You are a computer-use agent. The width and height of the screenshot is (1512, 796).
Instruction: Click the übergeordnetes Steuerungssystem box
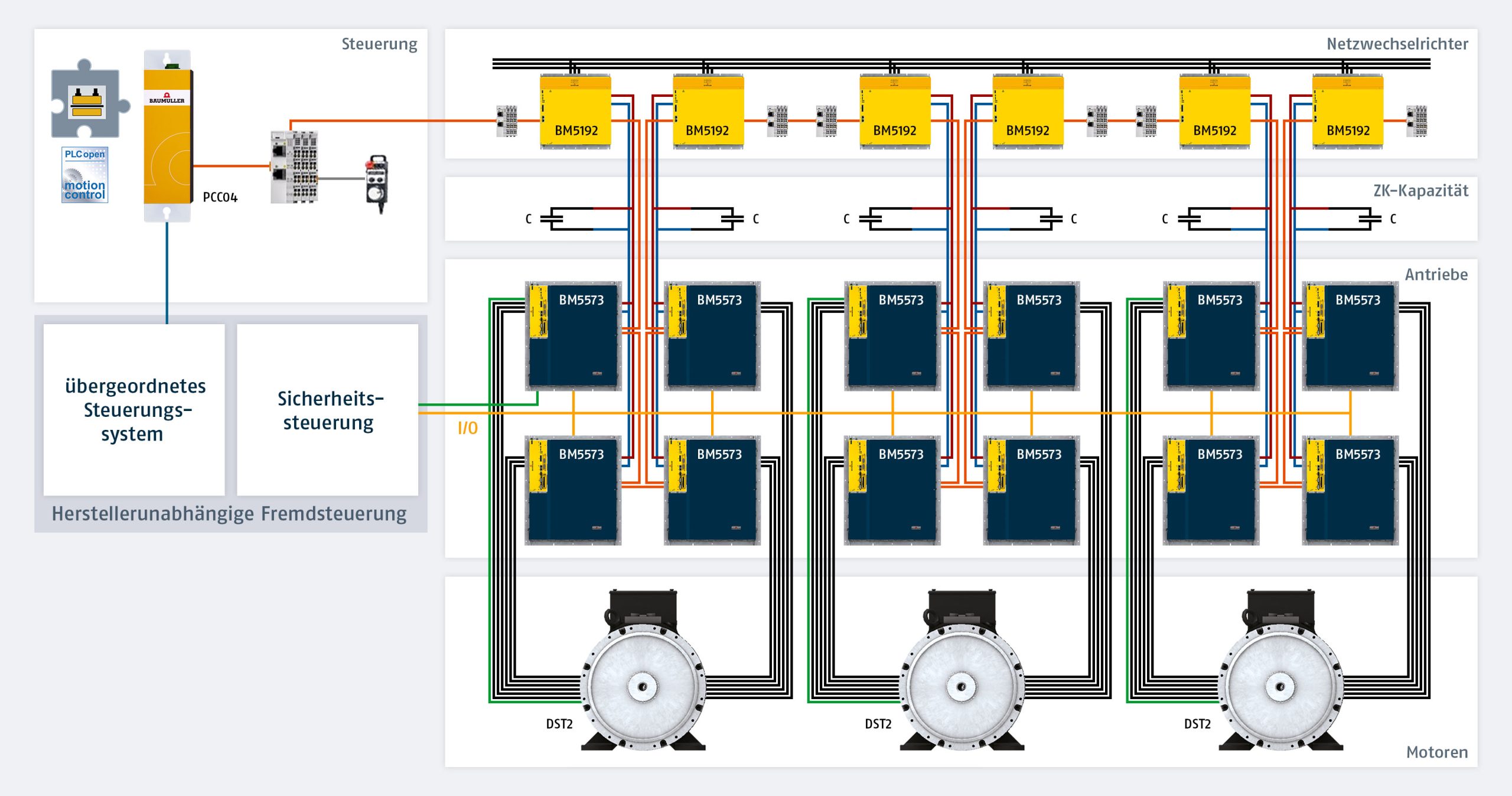(134, 410)
